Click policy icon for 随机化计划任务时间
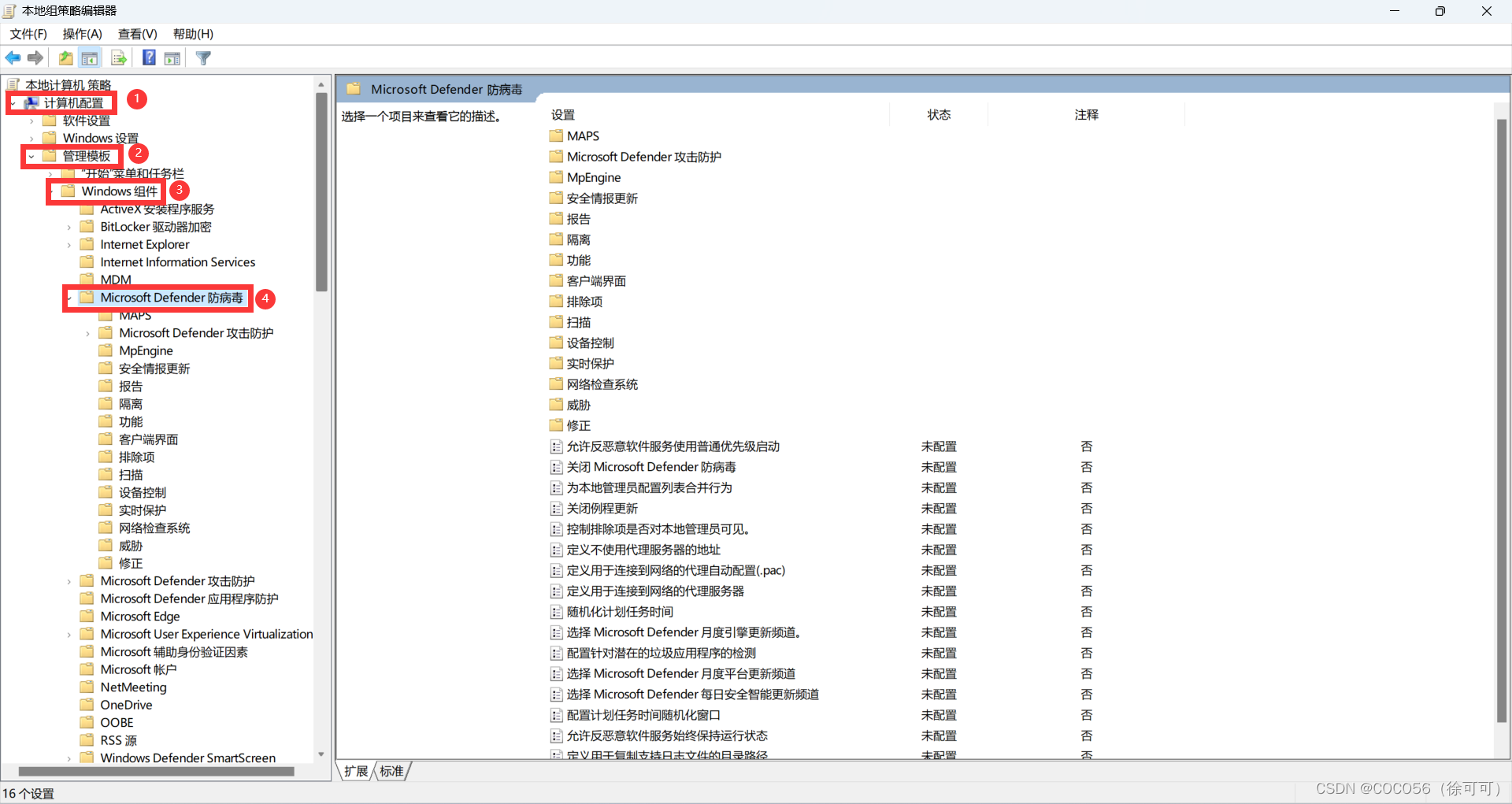The width and height of the screenshot is (1512, 804). point(556,612)
